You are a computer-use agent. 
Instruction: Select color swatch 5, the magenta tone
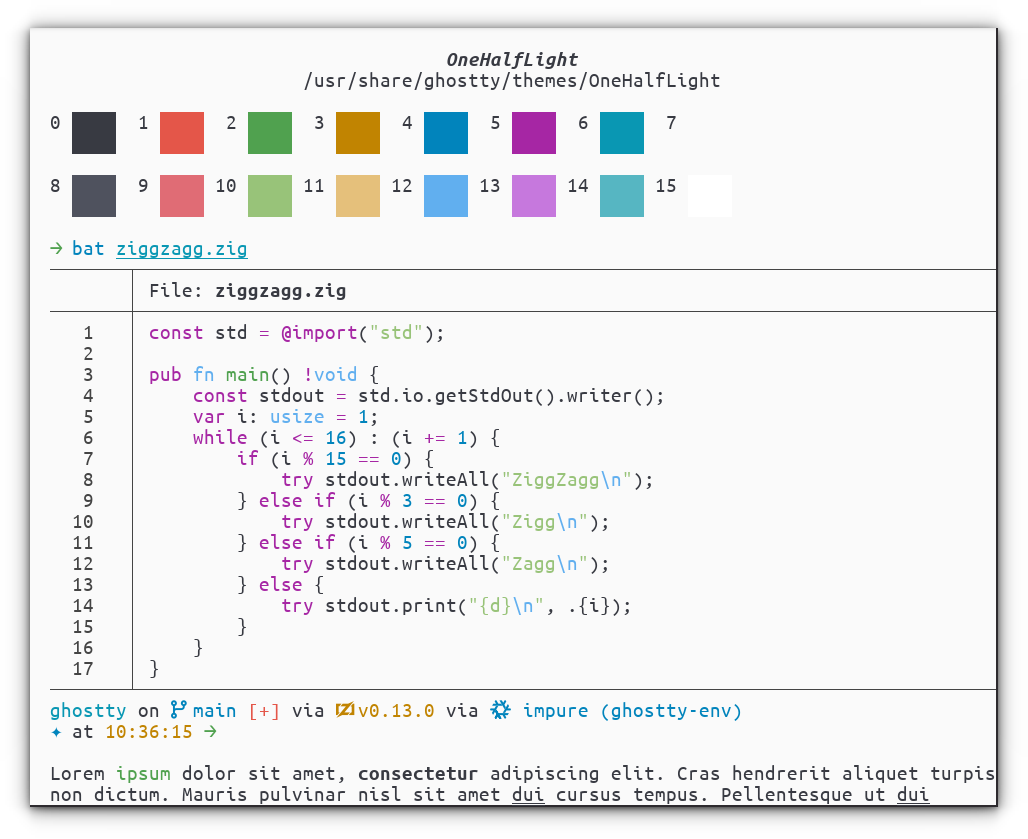pyautogui.click(x=533, y=133)
